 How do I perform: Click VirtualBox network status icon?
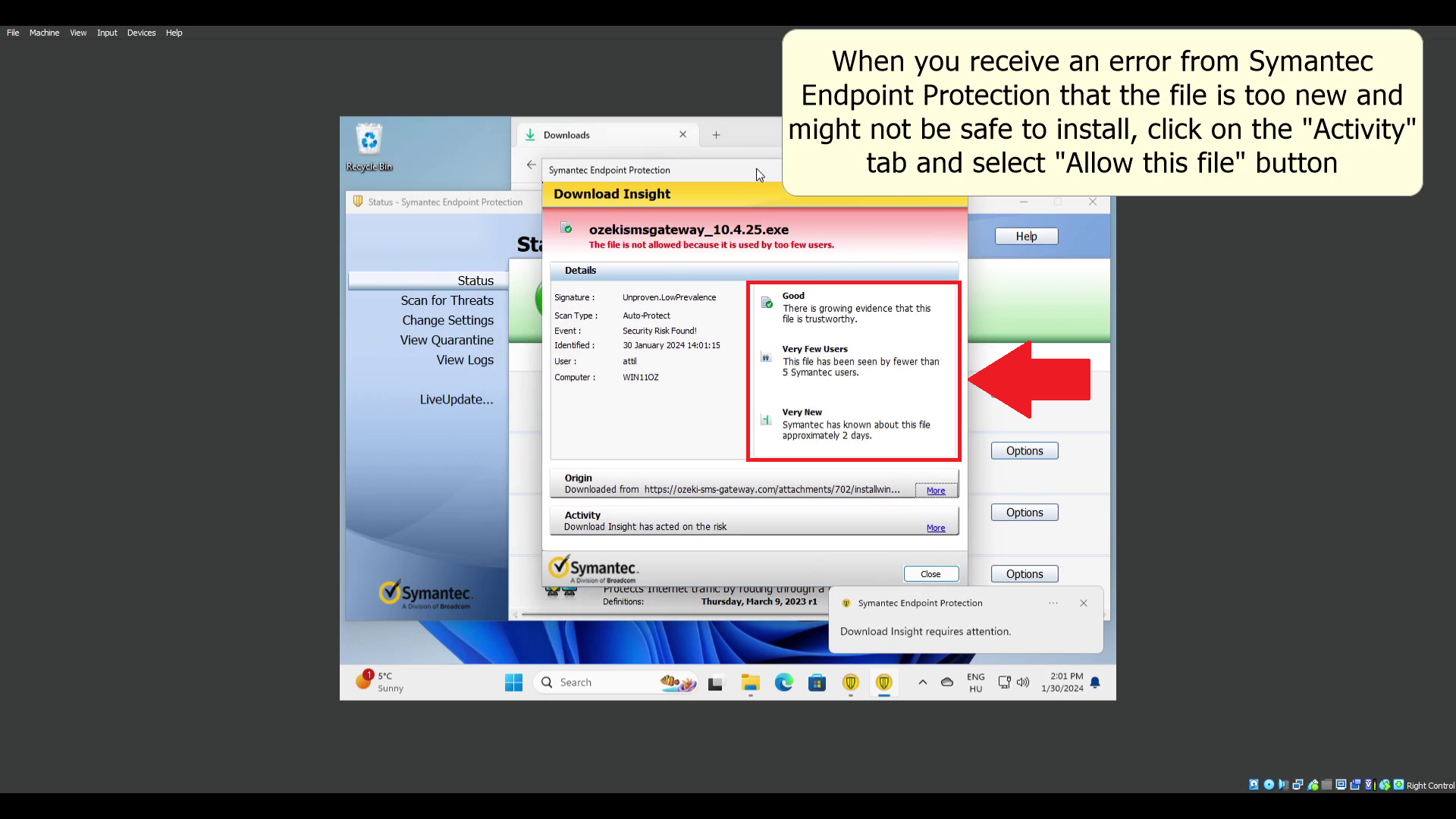pos(1298,785)
